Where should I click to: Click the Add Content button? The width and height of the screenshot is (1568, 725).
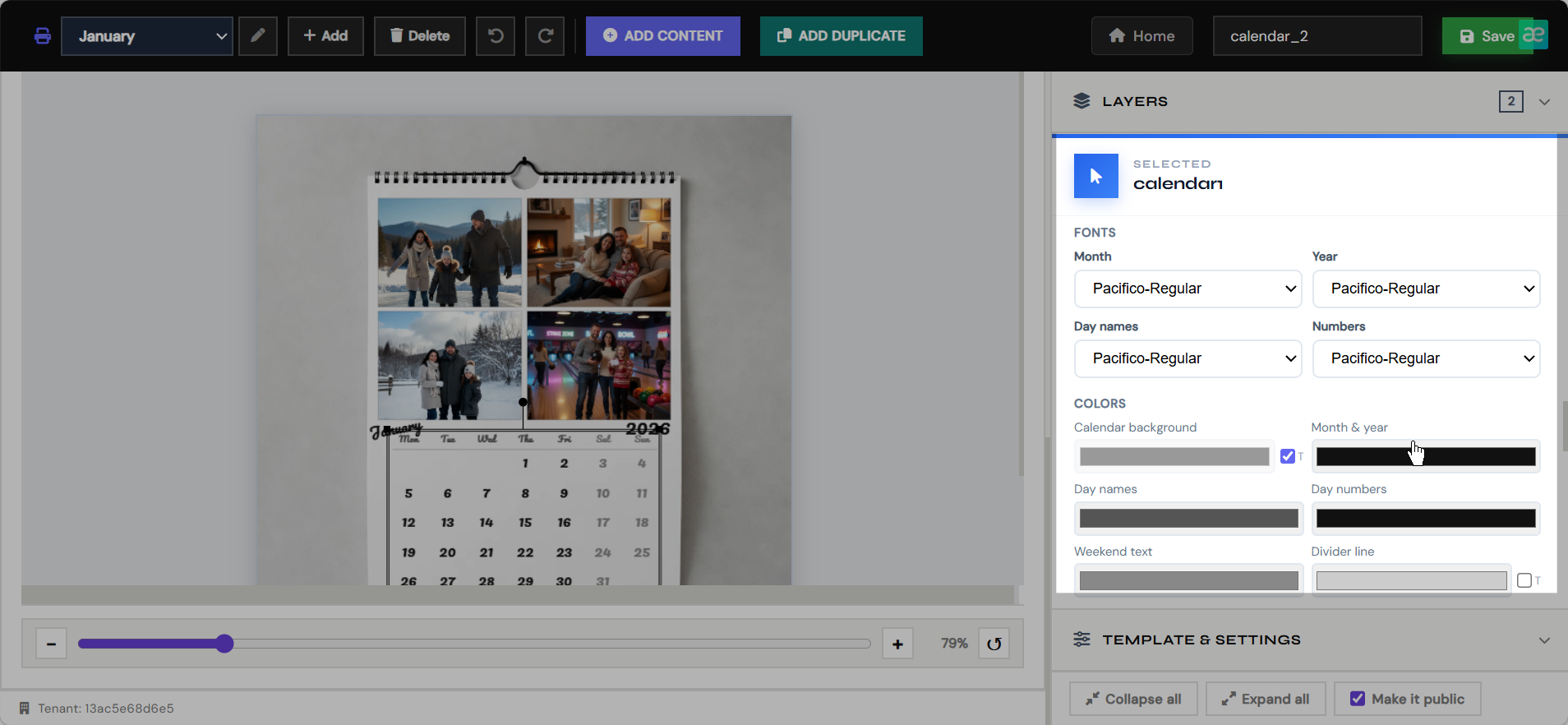tap(663, 36)
